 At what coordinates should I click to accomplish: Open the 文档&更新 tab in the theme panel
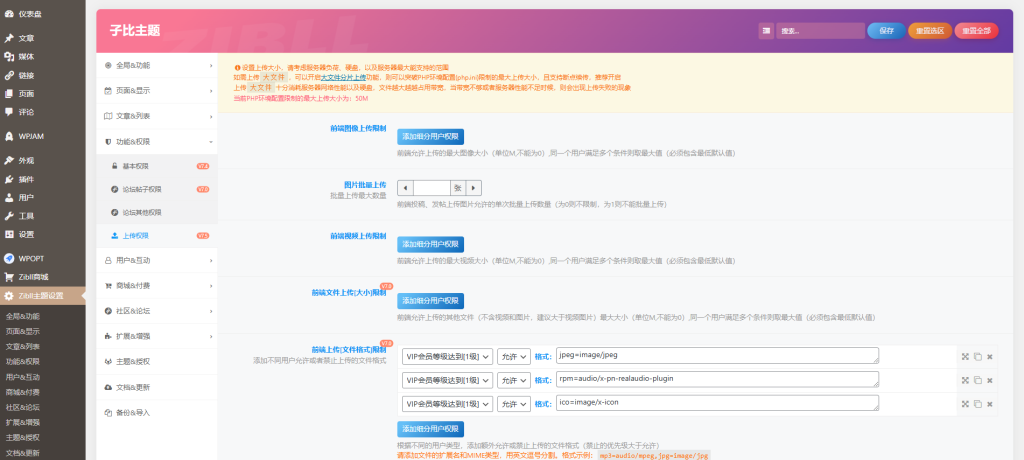[x=157, y=387]
